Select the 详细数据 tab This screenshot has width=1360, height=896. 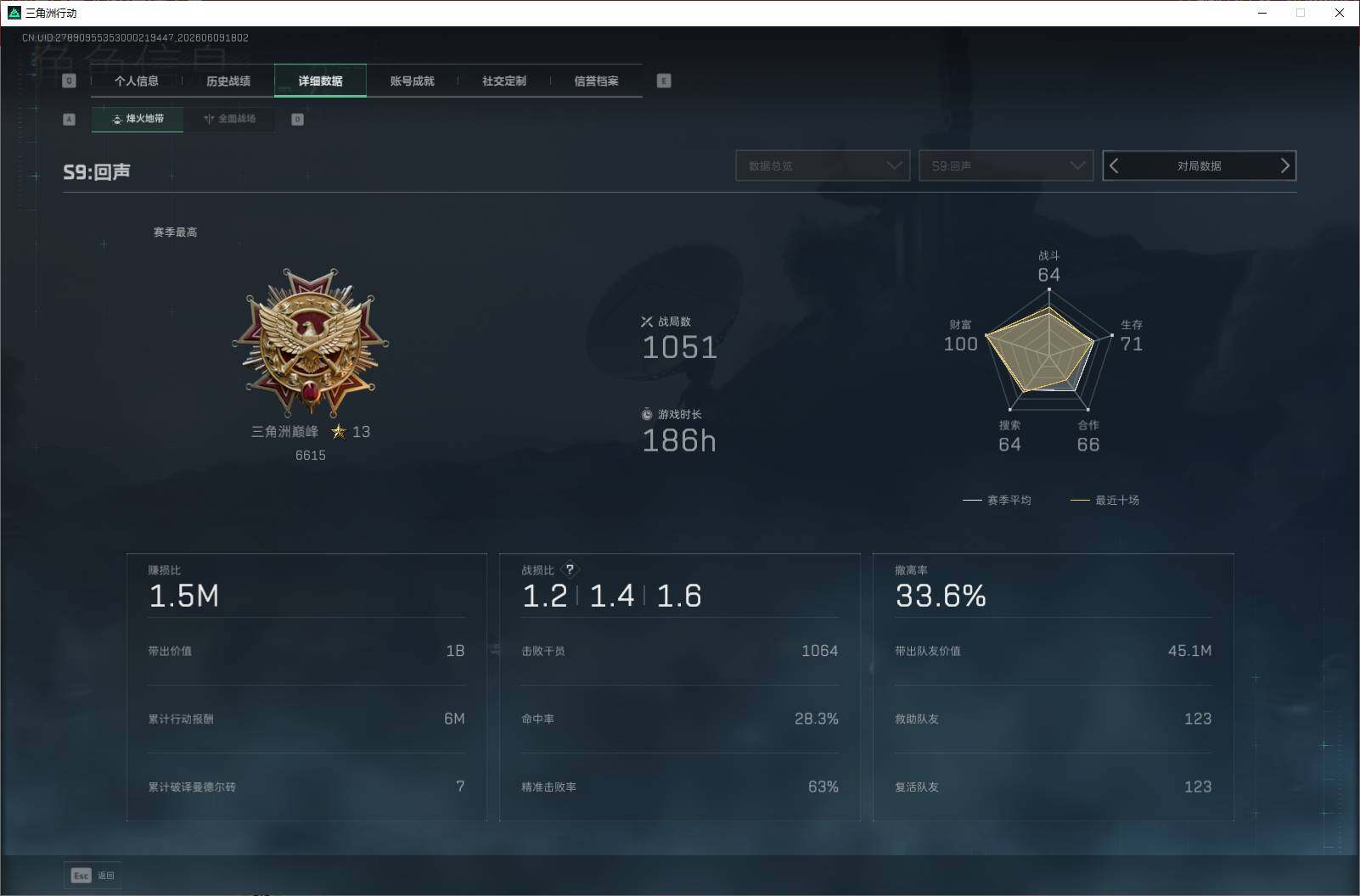320,81
